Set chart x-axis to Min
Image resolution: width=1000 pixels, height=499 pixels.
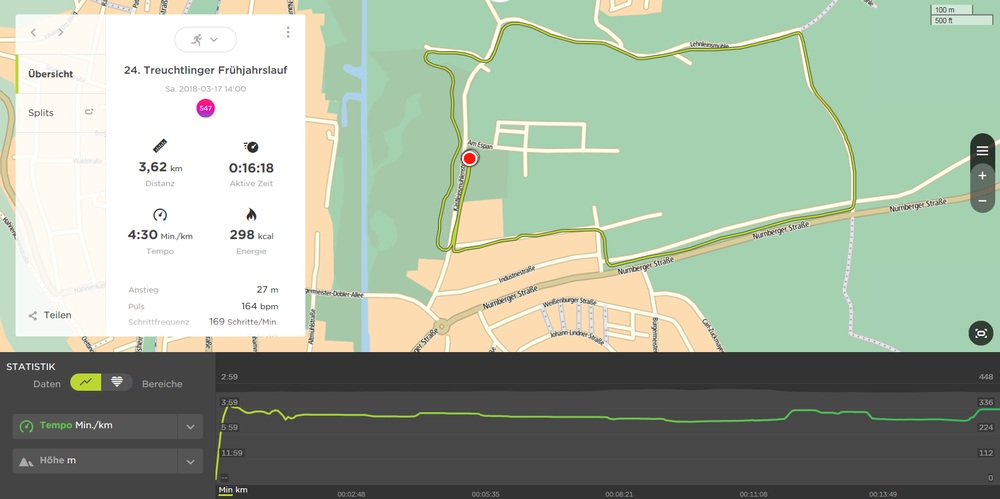point(225,490)
